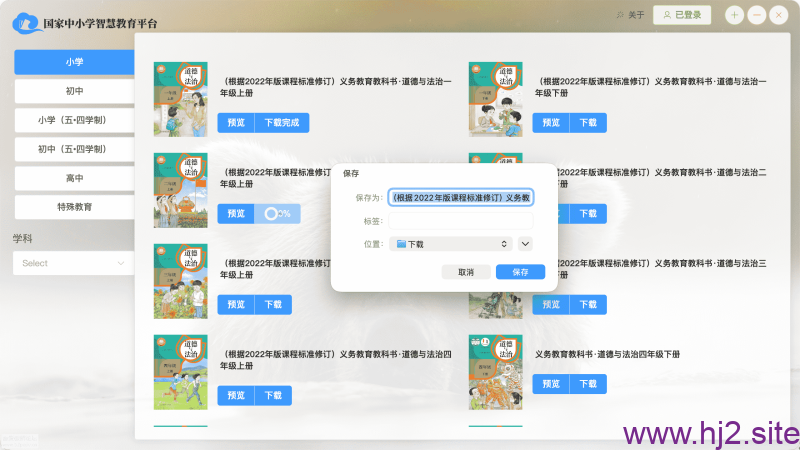Viewport: 800px width, 450px height.
Task: Preview 道德与法治一年级上册 textbook
Action: point(236,122)
